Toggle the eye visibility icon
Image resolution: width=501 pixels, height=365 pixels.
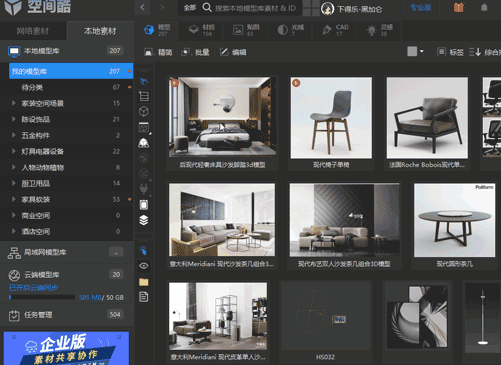[144, 266]
